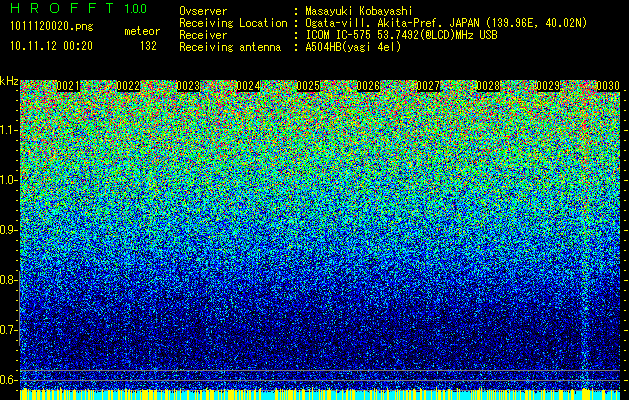Click the HROFFT 1.0.0 title text

(78, 8)
